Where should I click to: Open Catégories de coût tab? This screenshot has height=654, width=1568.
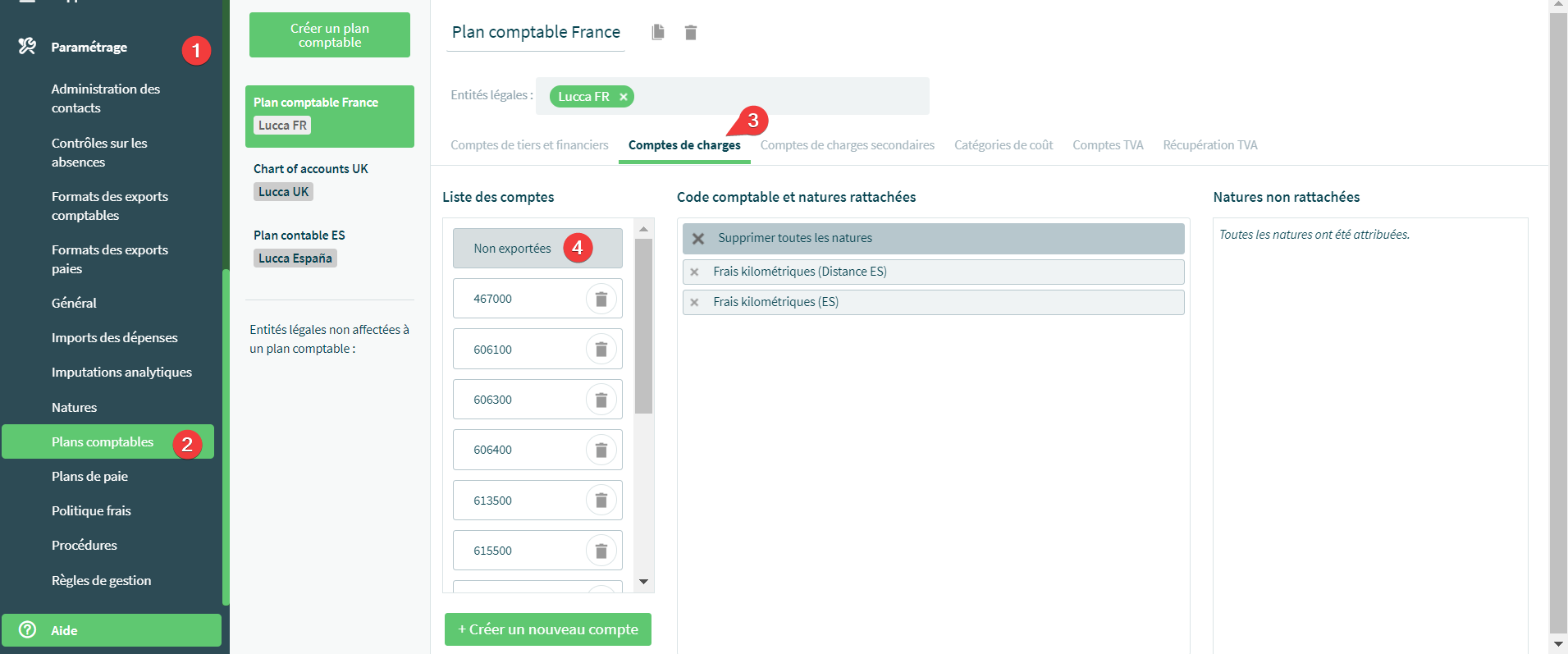(x=1003, y=145)
